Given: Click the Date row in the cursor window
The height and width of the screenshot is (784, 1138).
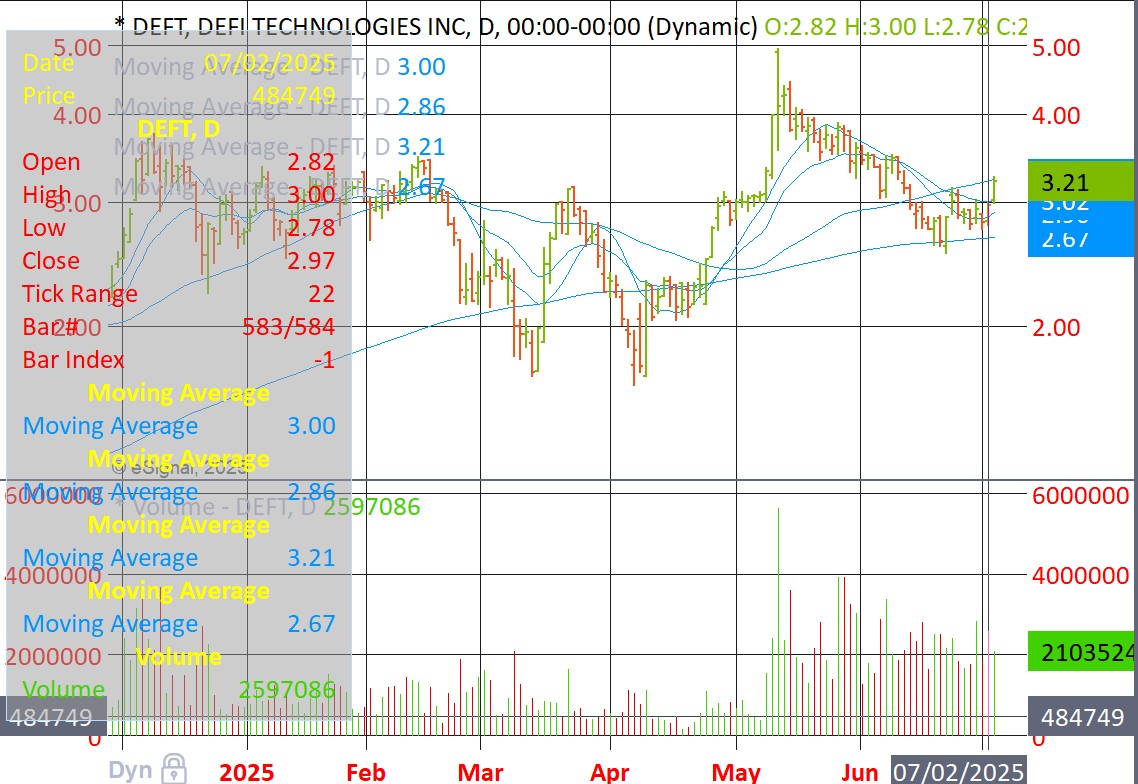Looking at the screenshot, I should pos(179,62).
